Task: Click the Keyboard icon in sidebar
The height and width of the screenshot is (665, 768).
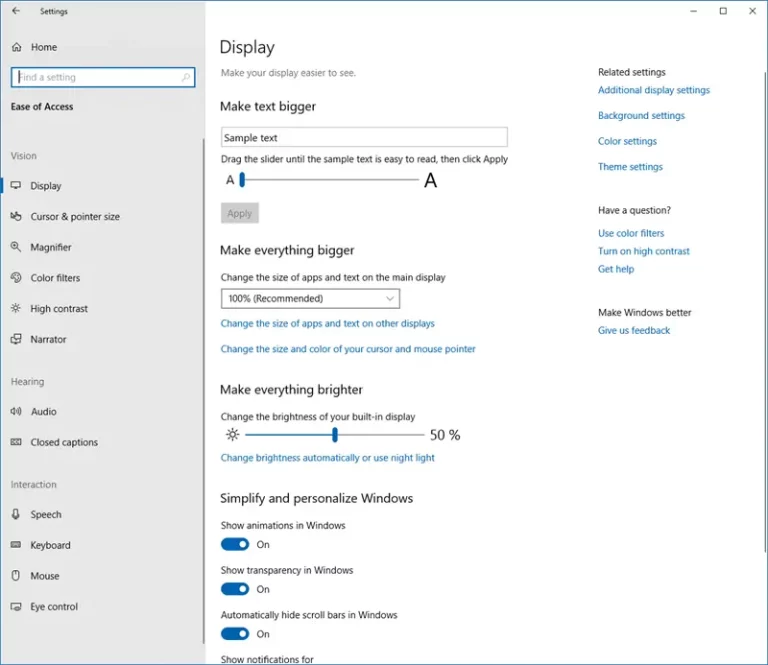Action: coord(16,545)
